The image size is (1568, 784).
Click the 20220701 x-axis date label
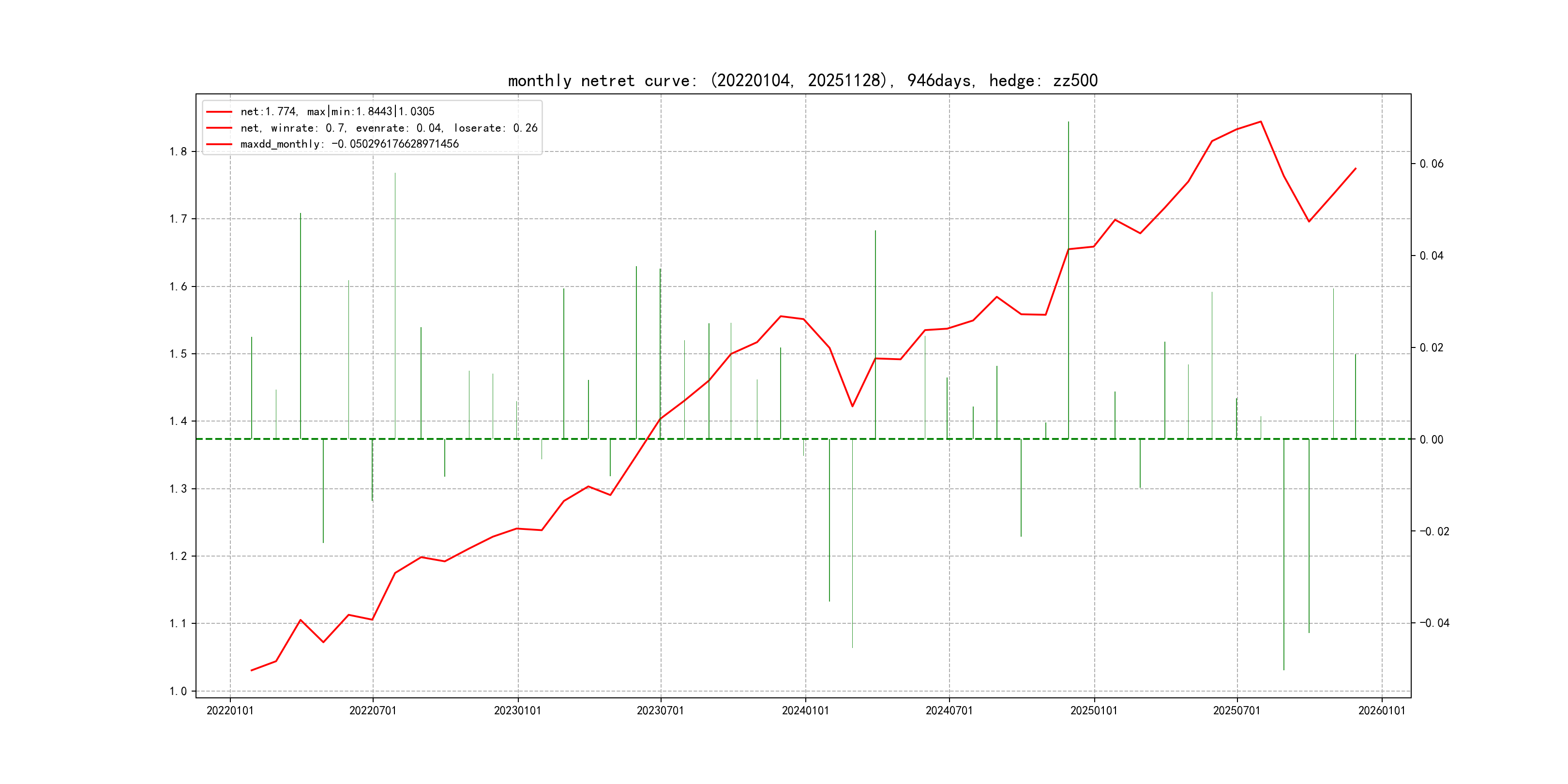373,711
